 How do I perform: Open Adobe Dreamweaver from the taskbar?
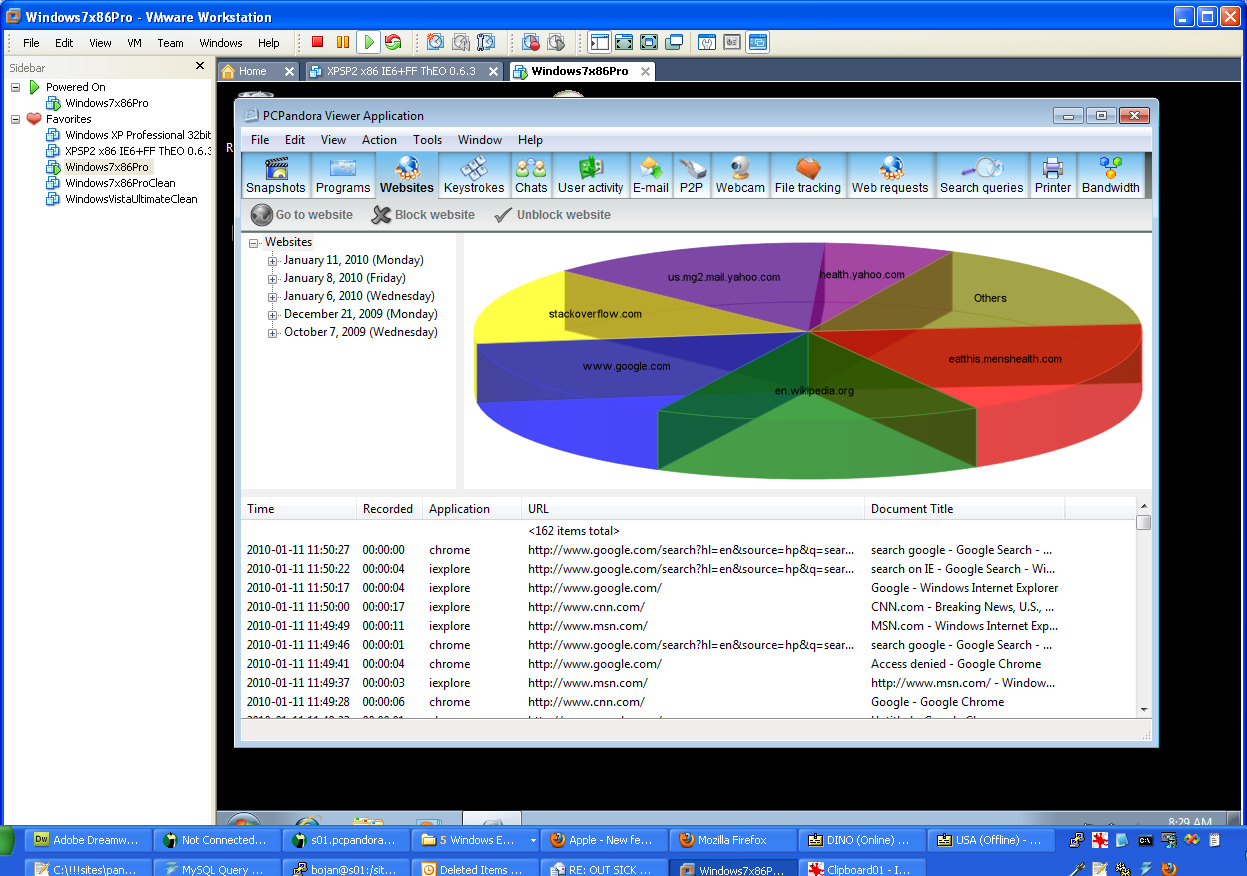(x=88, y=840)
